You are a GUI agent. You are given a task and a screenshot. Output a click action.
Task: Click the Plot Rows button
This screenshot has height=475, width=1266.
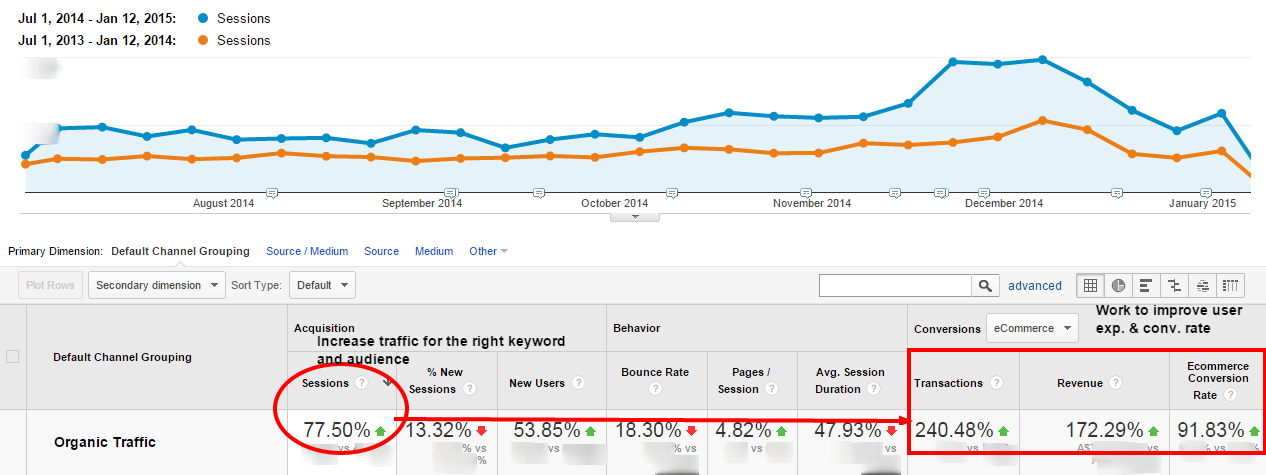(x=49, y=285)
